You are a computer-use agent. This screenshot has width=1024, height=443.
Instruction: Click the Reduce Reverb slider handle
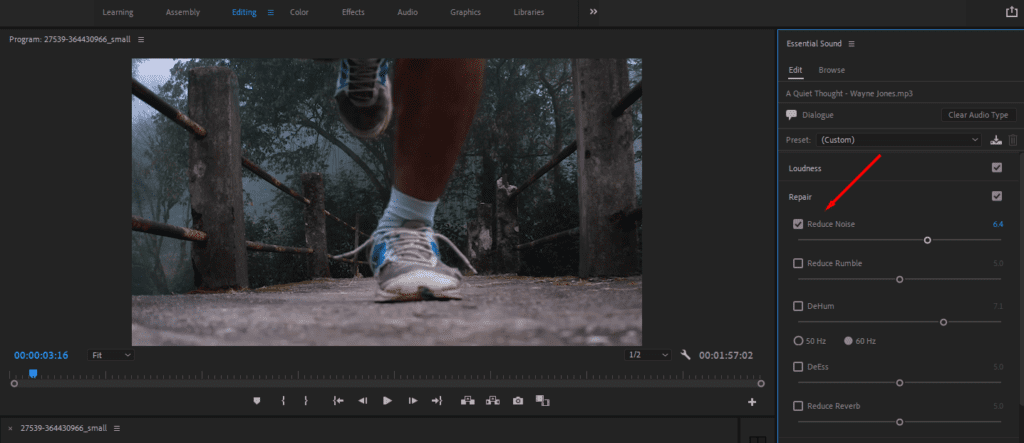pos(899,421)
